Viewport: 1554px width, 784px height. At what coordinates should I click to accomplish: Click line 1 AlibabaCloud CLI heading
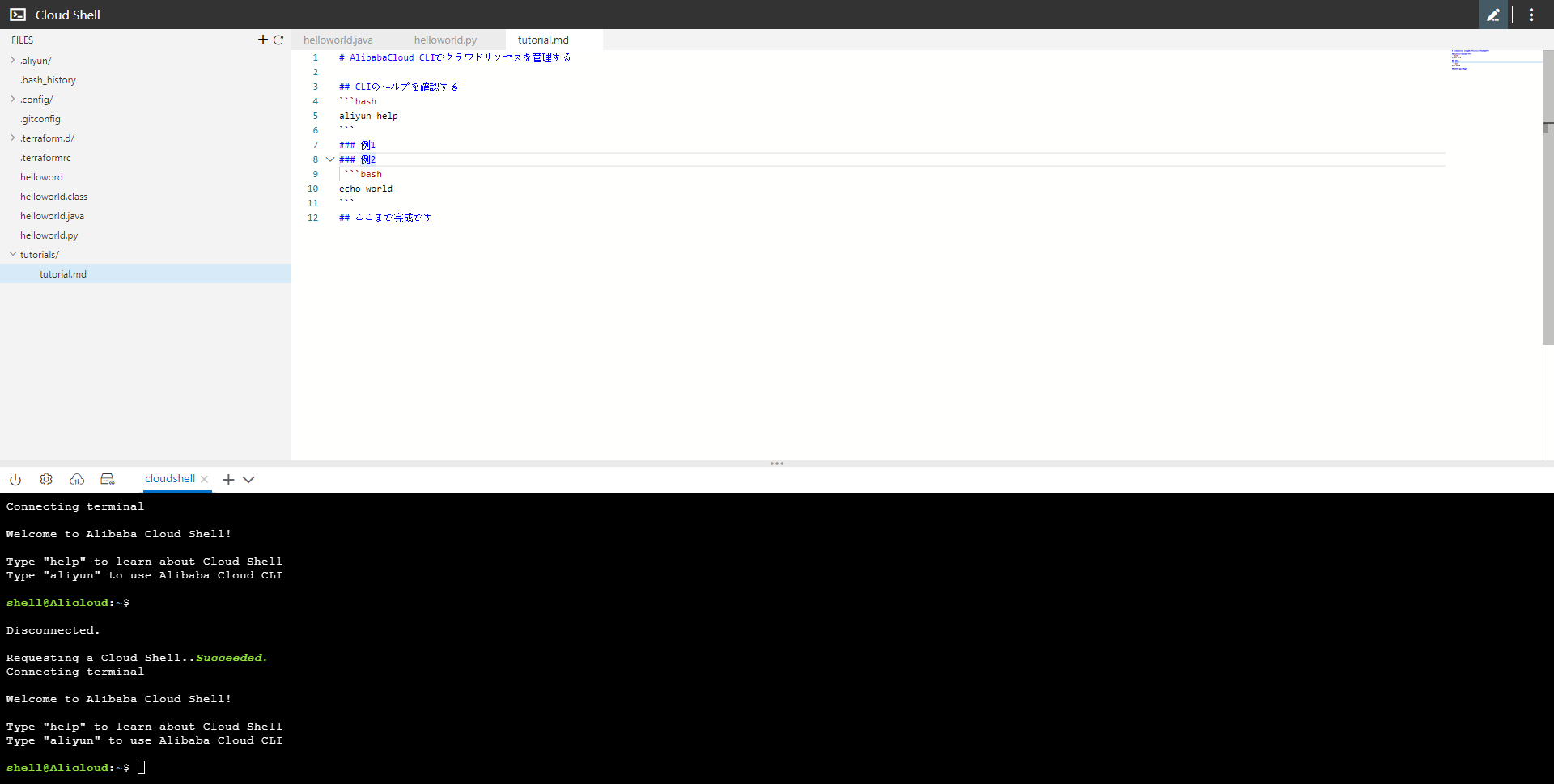pos(455,57)
